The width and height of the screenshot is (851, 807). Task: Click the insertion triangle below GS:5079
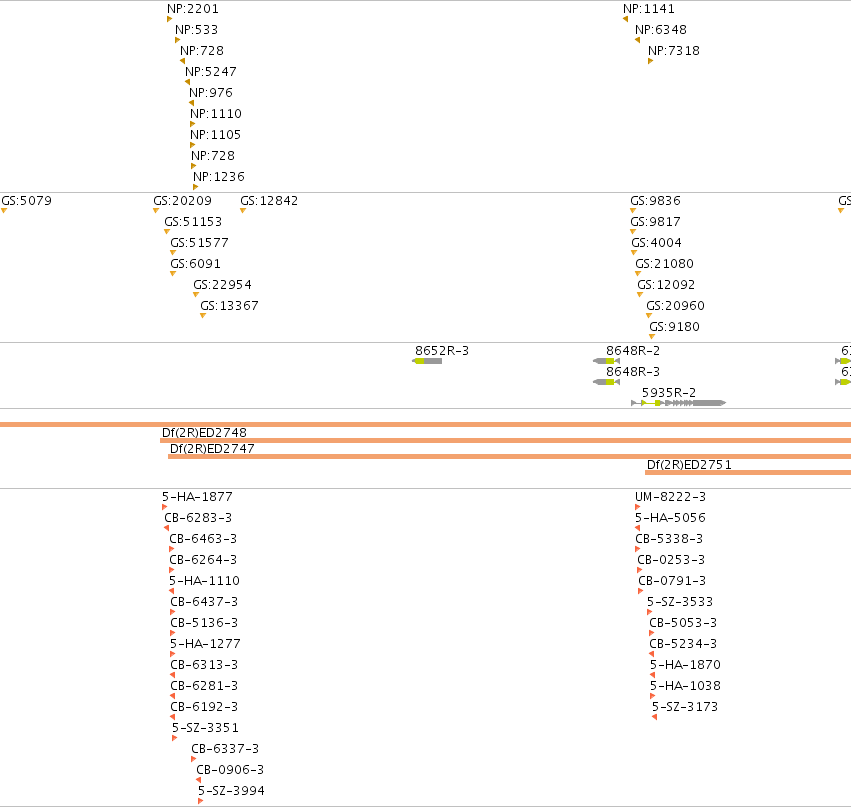coord(4,211)
